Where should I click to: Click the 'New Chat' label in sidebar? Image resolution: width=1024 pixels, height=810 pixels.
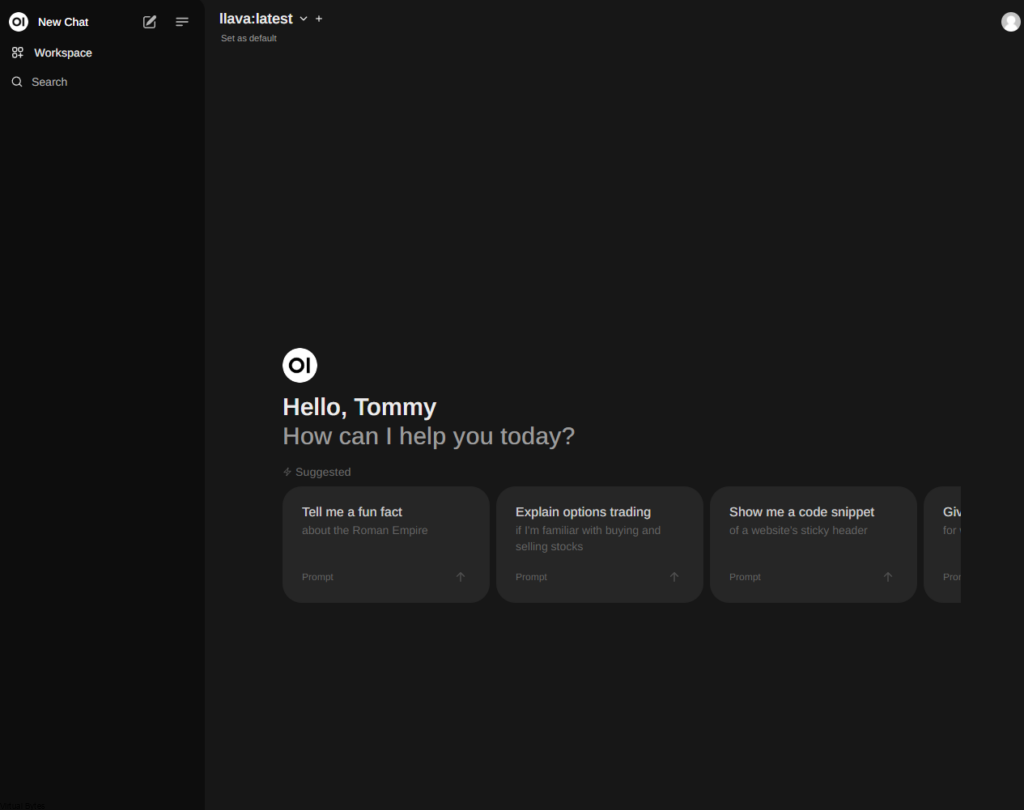pos(63,22)
